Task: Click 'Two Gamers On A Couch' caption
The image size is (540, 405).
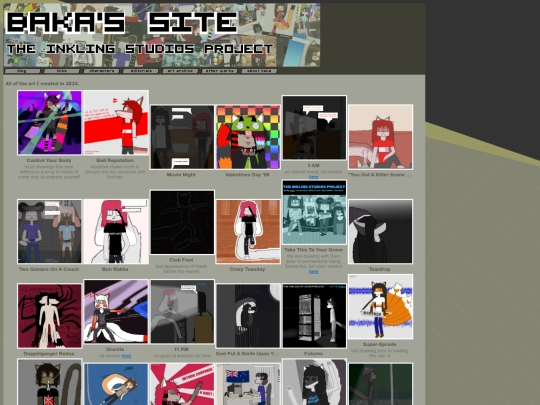Action: coord(49,269)
